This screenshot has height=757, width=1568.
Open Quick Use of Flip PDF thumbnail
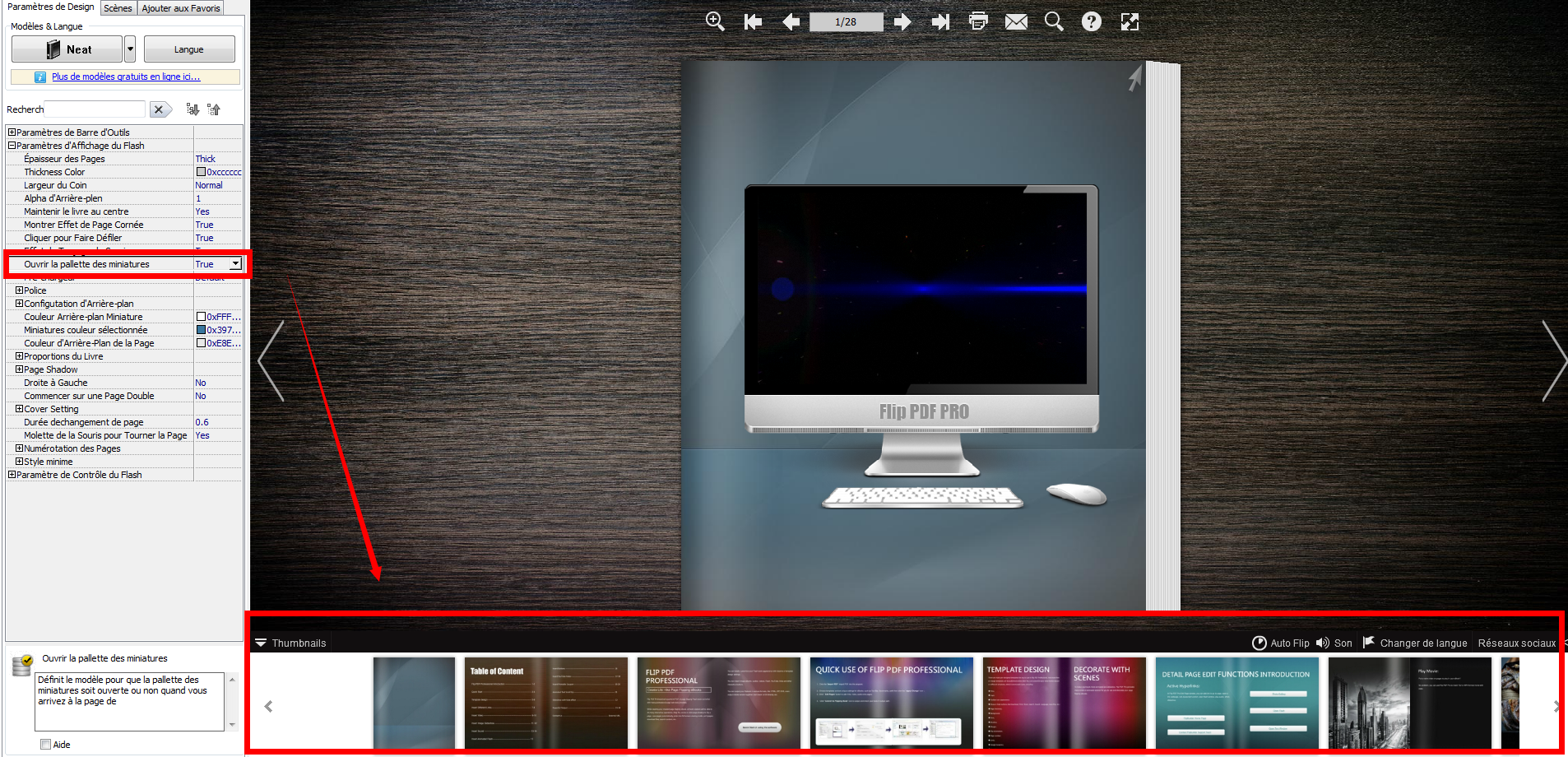(x=891, y=703)
